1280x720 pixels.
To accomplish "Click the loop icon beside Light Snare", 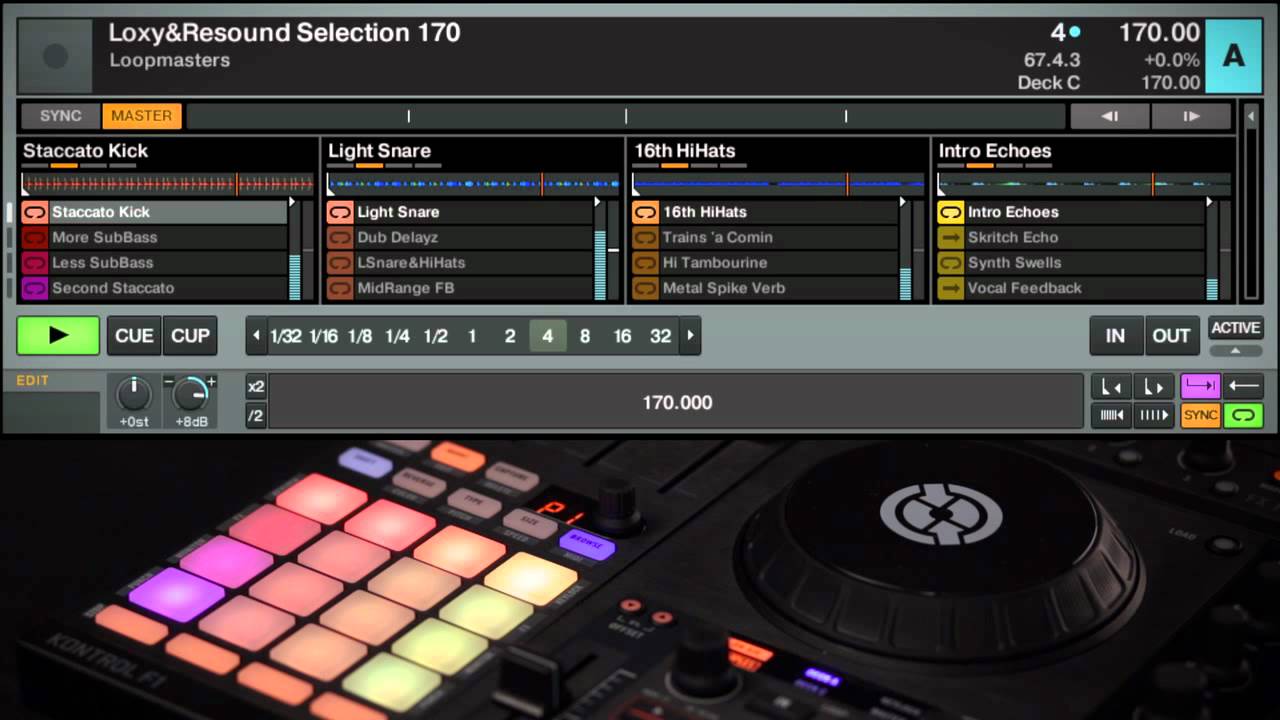I will (340, 212).
